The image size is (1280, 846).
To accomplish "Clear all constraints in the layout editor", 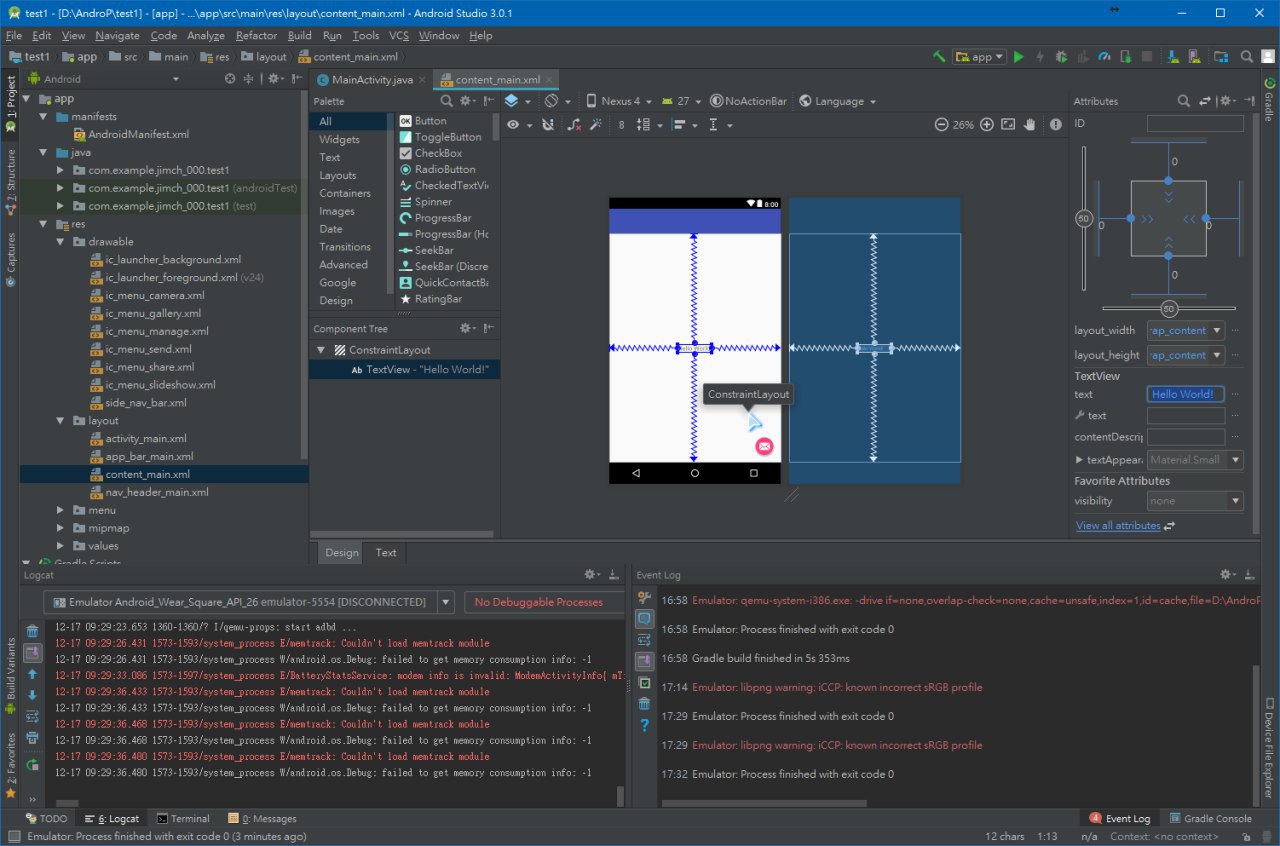I will click(x=574, y=125).
